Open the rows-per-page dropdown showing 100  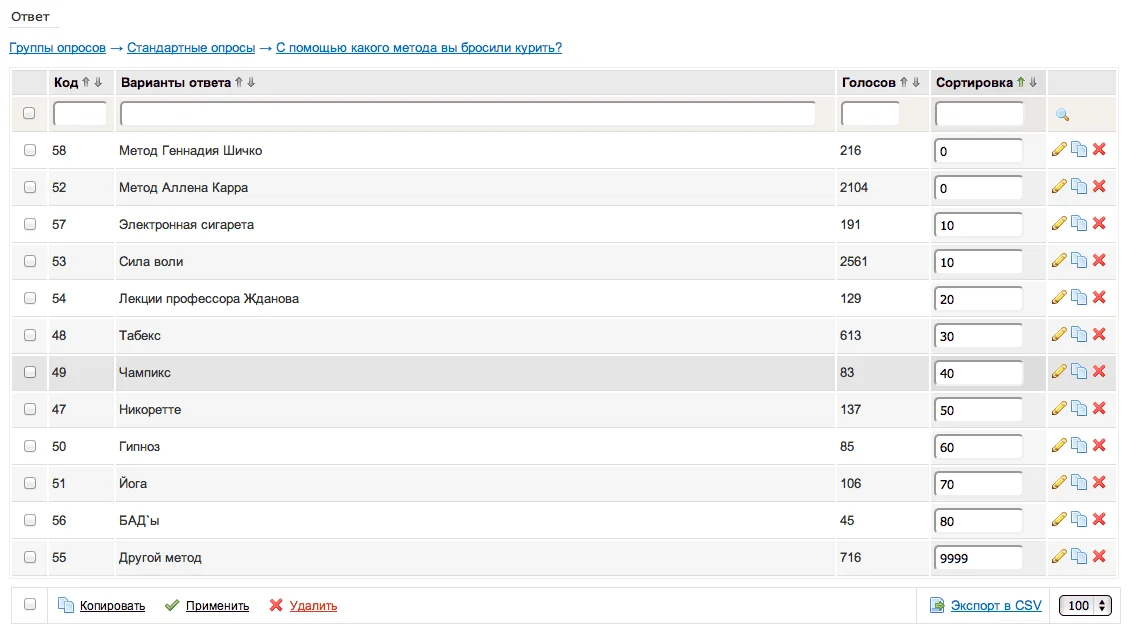[1087, 605]
